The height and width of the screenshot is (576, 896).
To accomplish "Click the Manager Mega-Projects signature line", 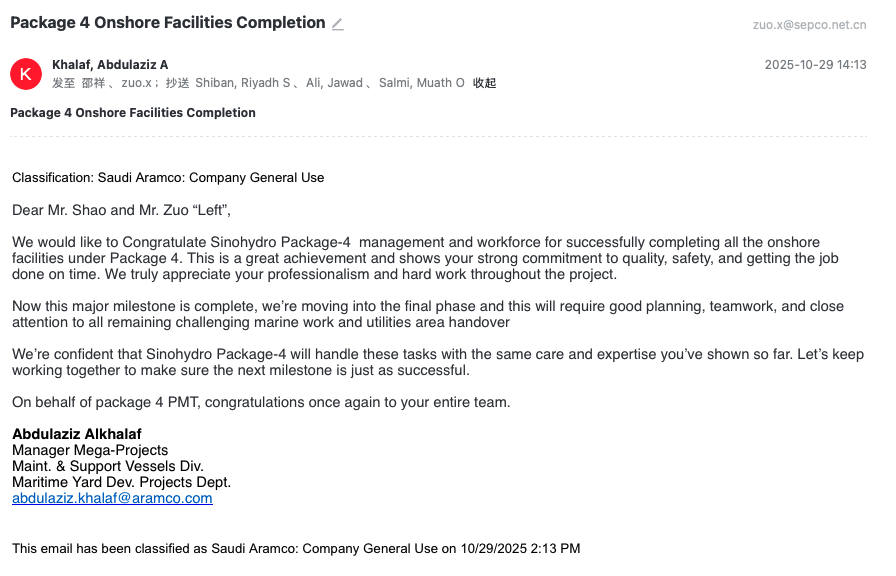I will tap(90, 450).
